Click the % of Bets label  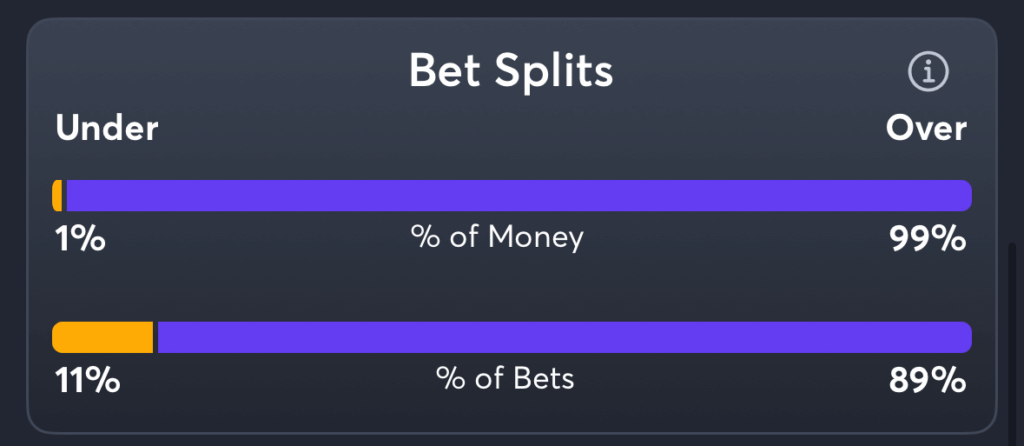coord(505,379)
